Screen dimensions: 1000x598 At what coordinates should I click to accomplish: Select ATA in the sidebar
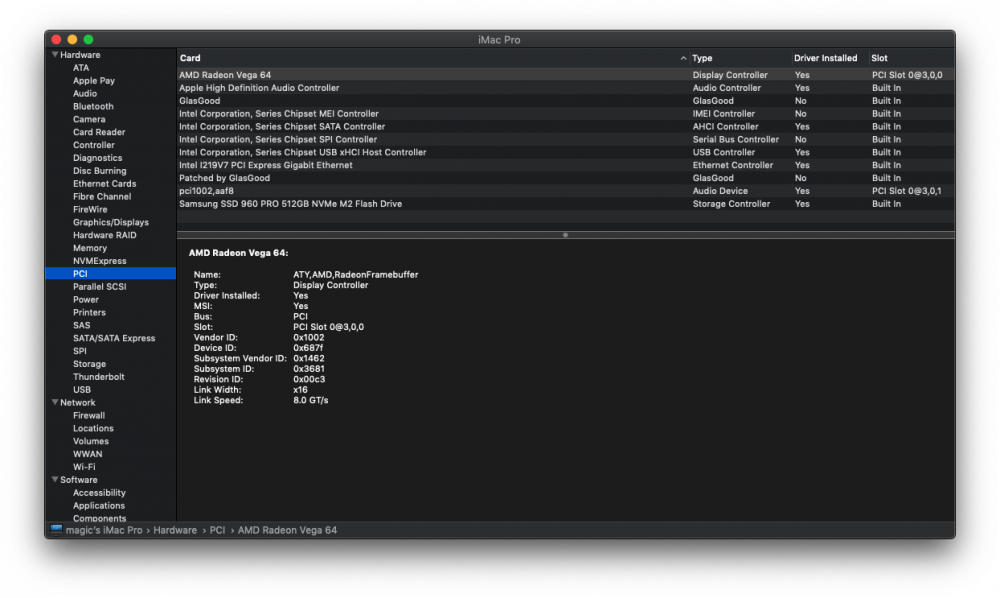click(x=81, y=68)
